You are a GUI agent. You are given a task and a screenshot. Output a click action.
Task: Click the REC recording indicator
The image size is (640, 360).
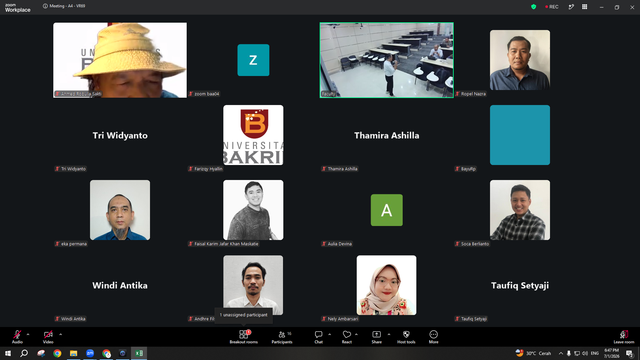552,7
